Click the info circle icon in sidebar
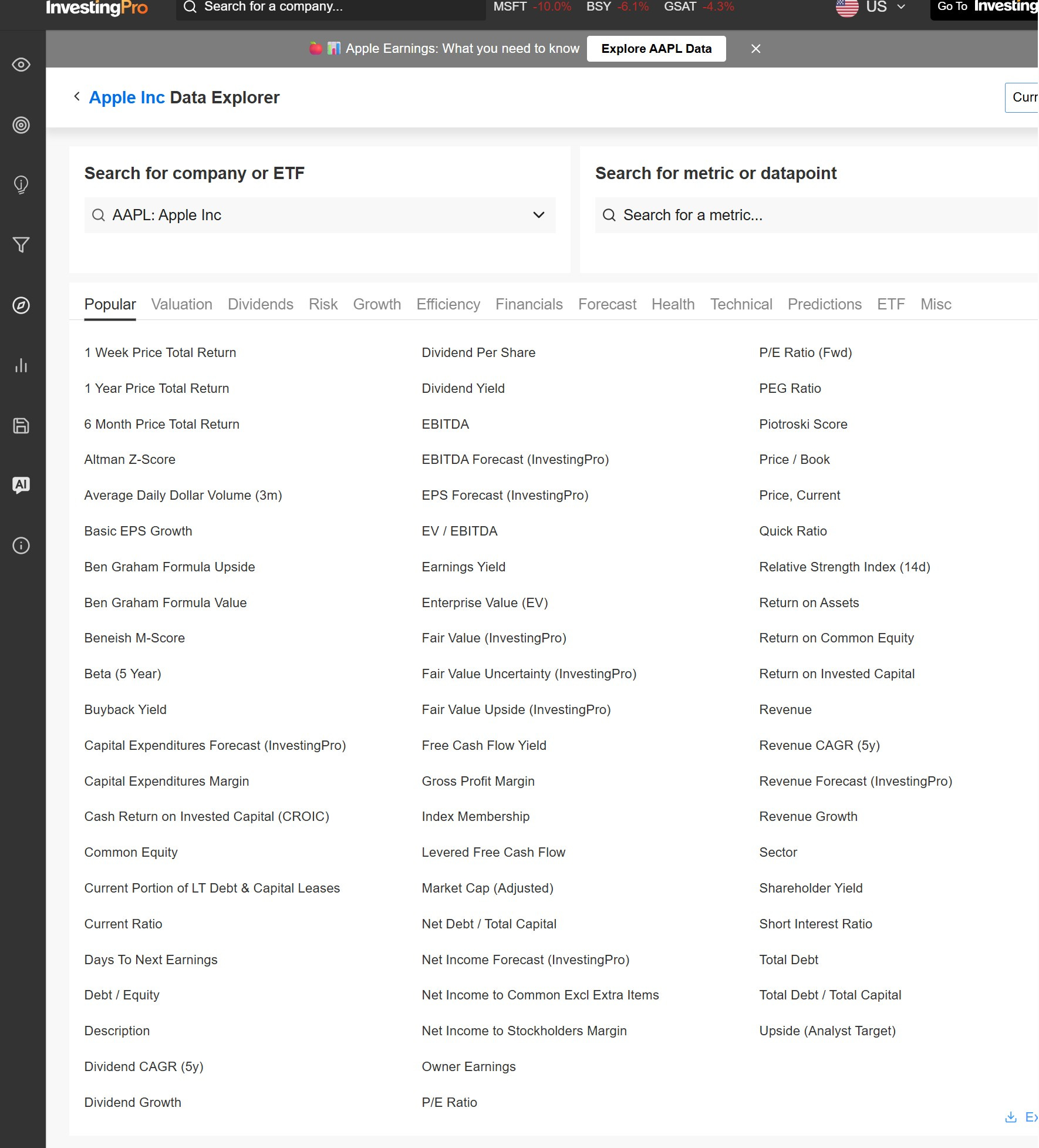This screenshot has width=1039, height=1148. (21, 546)
